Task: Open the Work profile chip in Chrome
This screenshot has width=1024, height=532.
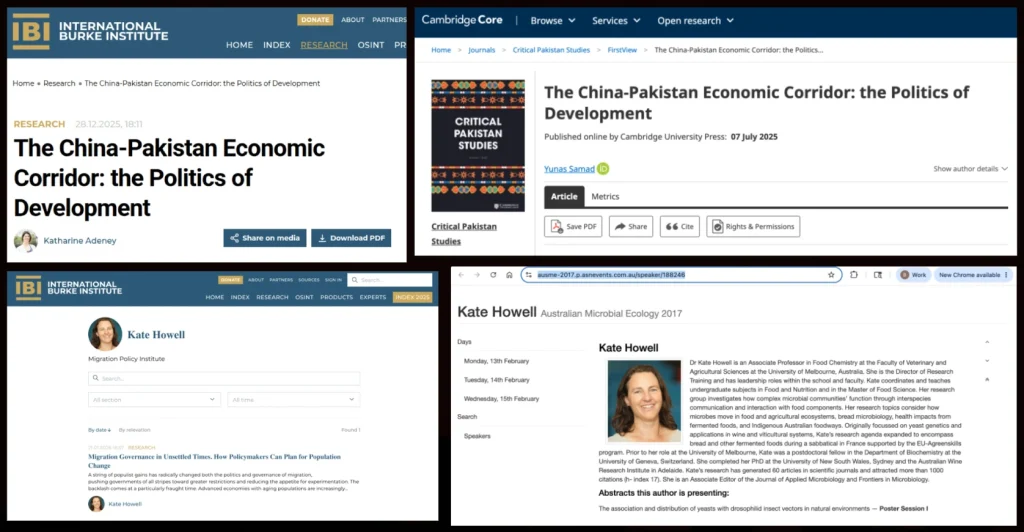Action: click(x=913, y=275)
